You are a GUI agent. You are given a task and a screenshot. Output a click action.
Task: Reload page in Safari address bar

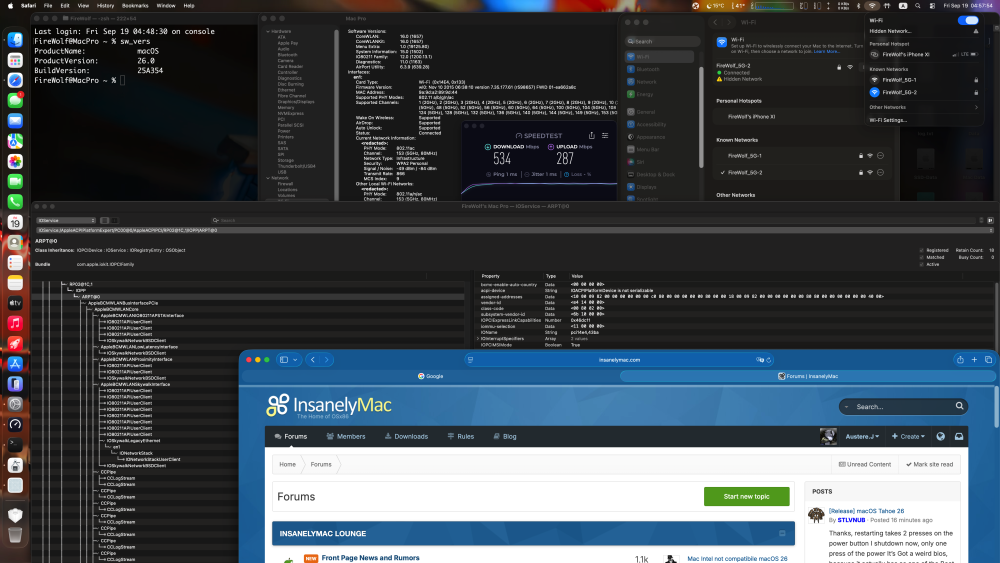pos(768,360)
